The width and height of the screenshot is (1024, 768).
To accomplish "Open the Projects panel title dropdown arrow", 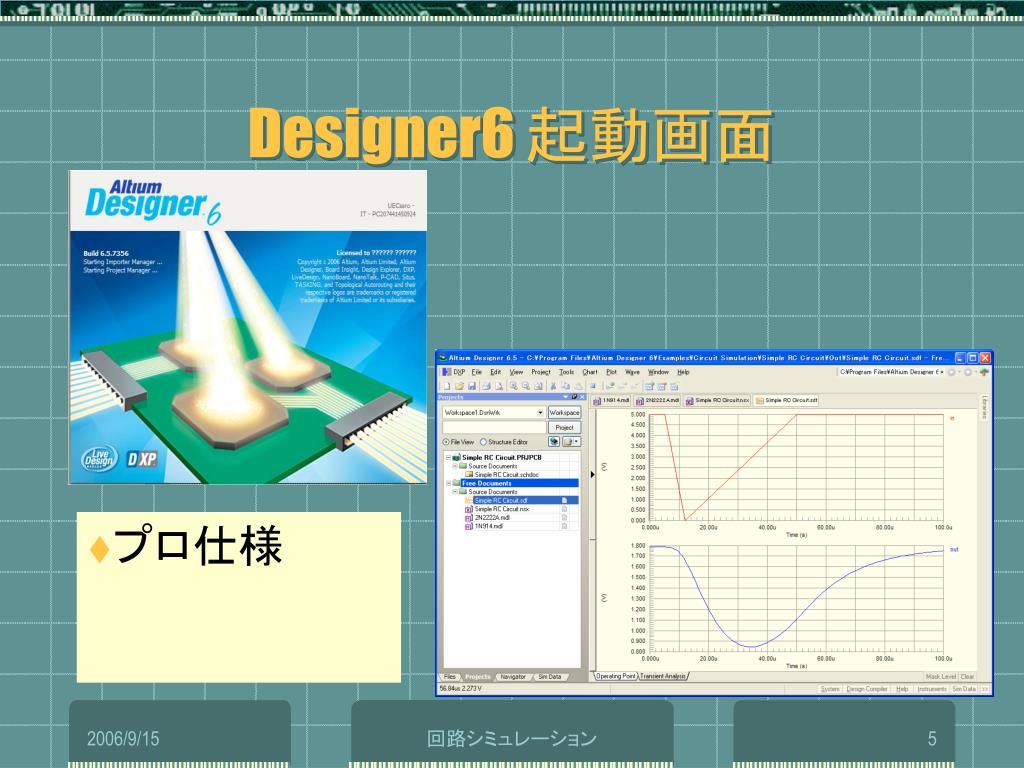I will [566, 396].
